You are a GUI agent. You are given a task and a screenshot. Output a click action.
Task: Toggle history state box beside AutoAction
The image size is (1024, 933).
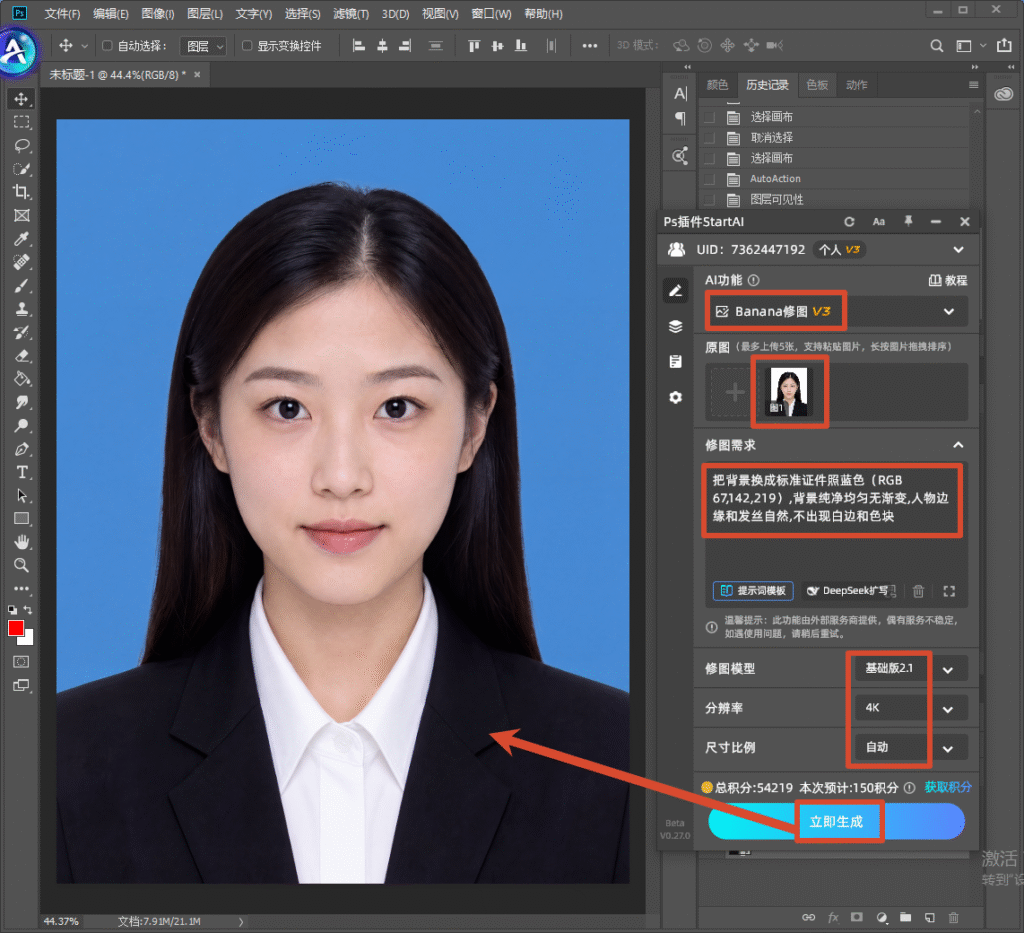click(709, 179)
